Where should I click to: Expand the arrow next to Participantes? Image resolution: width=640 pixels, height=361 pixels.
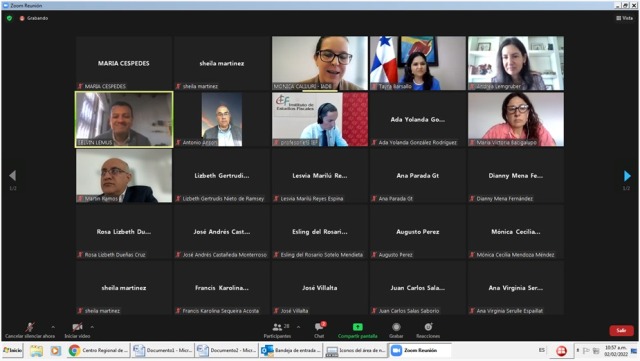tap(298, 327)
